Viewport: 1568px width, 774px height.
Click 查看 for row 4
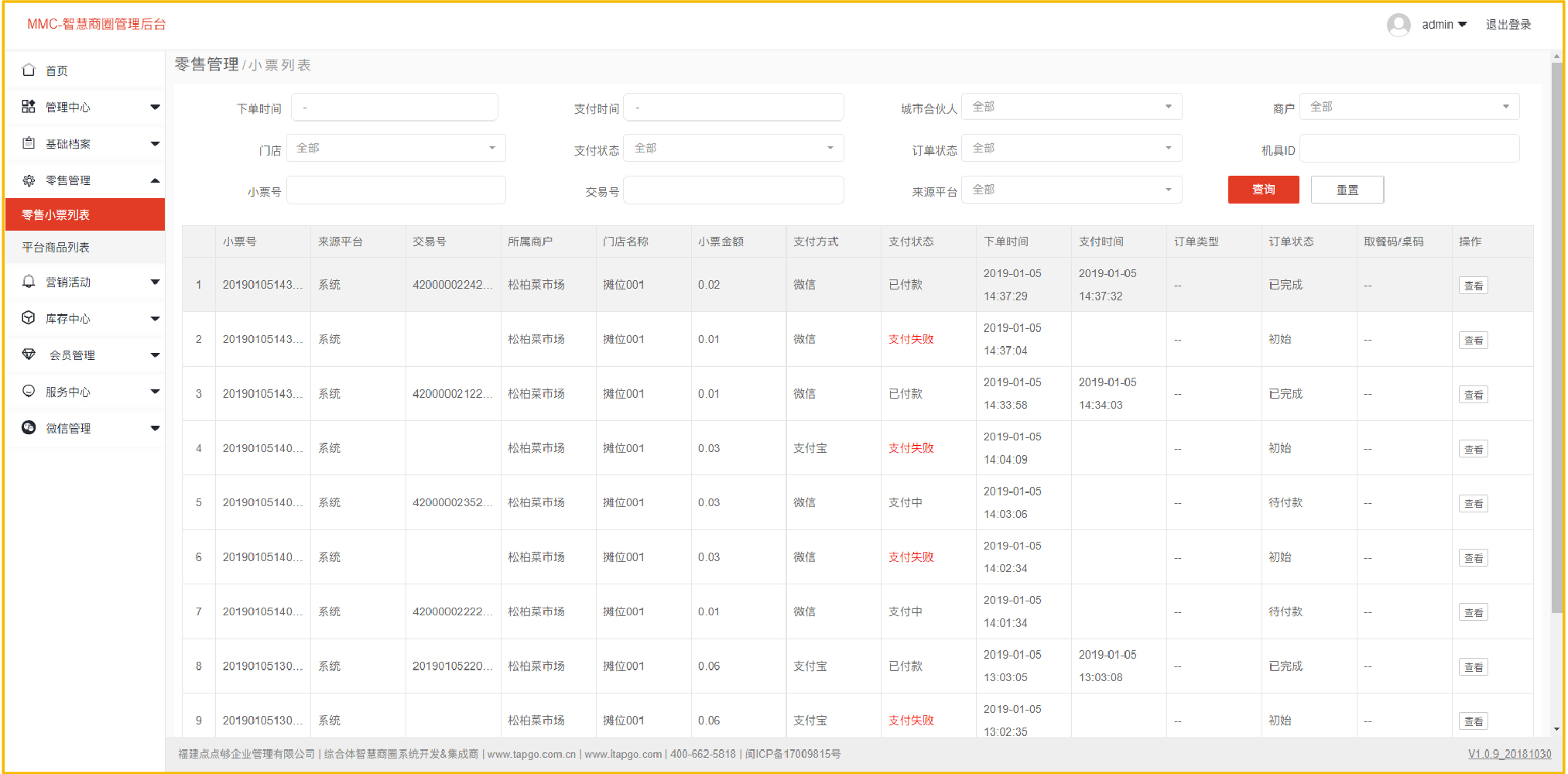point(1474,449)
